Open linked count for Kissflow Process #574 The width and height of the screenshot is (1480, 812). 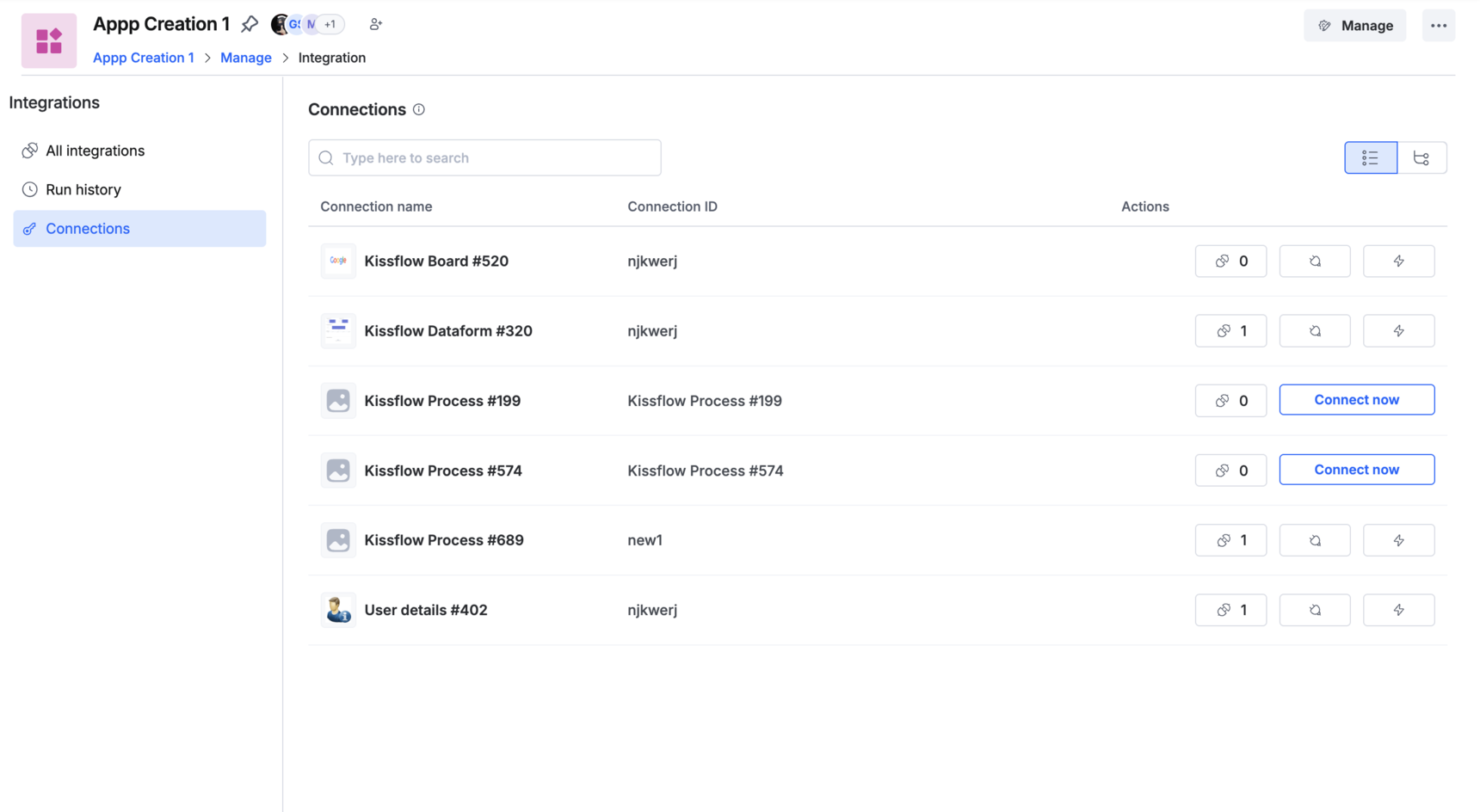coord(1230,471)
